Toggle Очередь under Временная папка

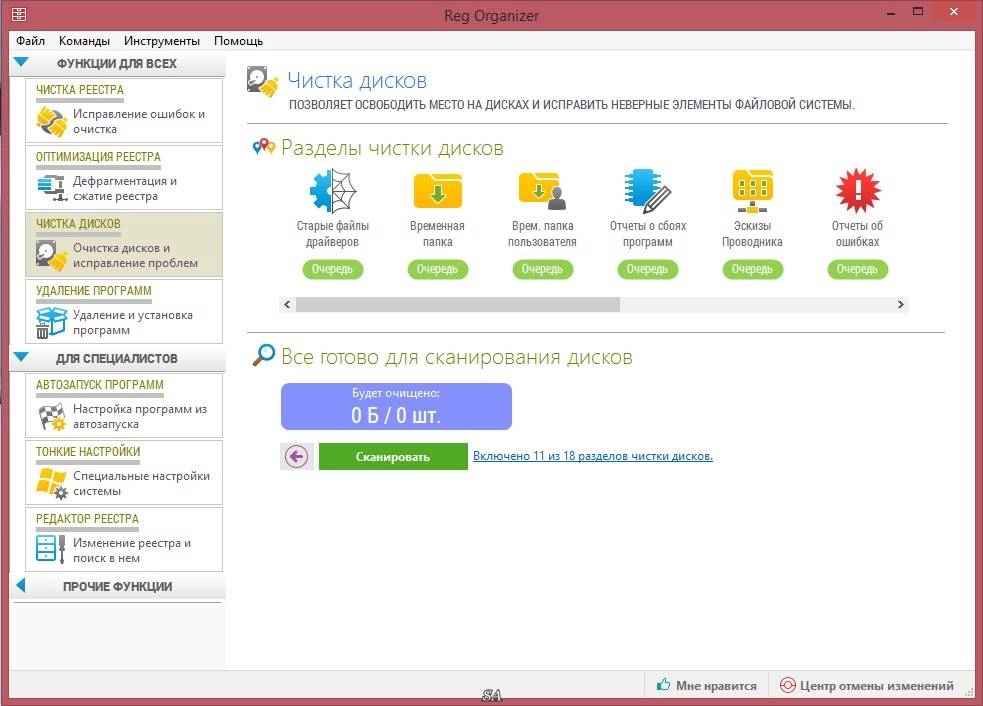(438, 269)
